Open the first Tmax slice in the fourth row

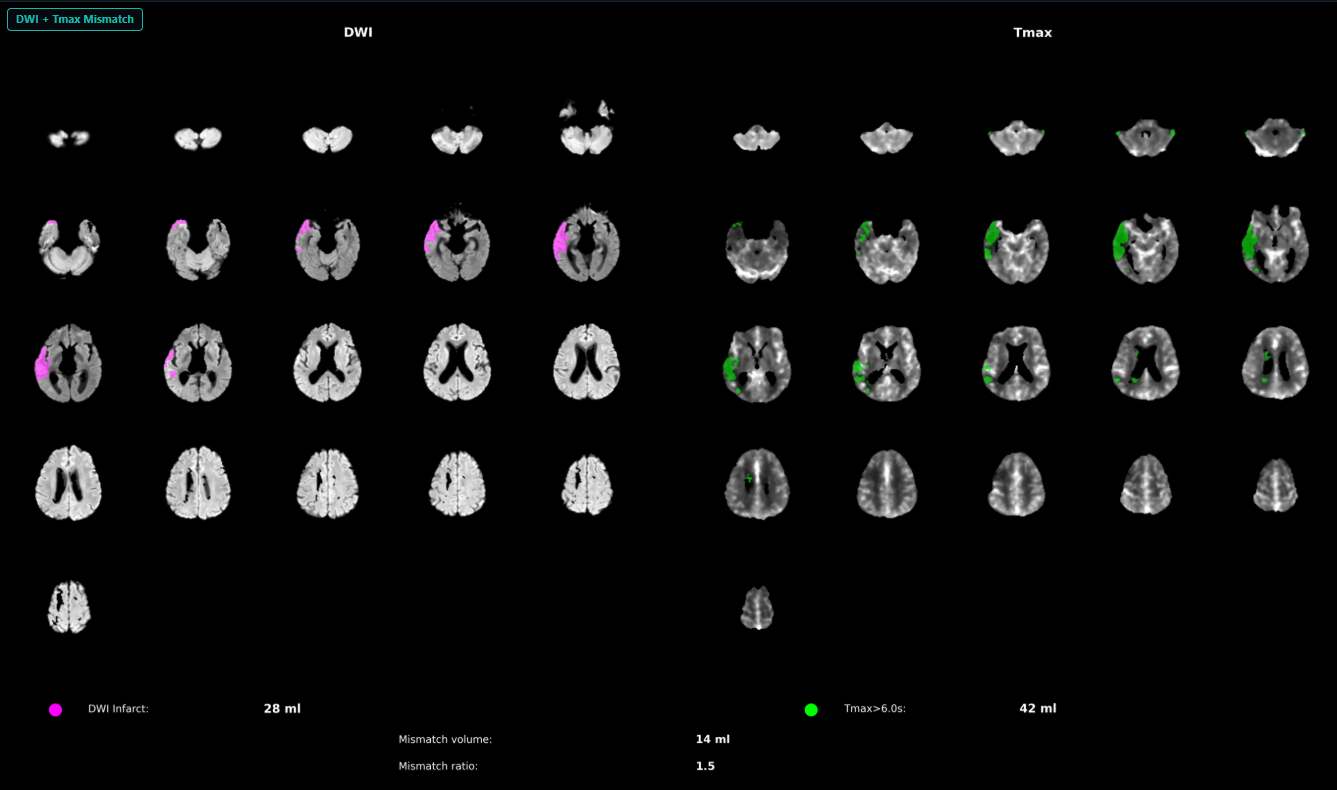click(757, 484)
